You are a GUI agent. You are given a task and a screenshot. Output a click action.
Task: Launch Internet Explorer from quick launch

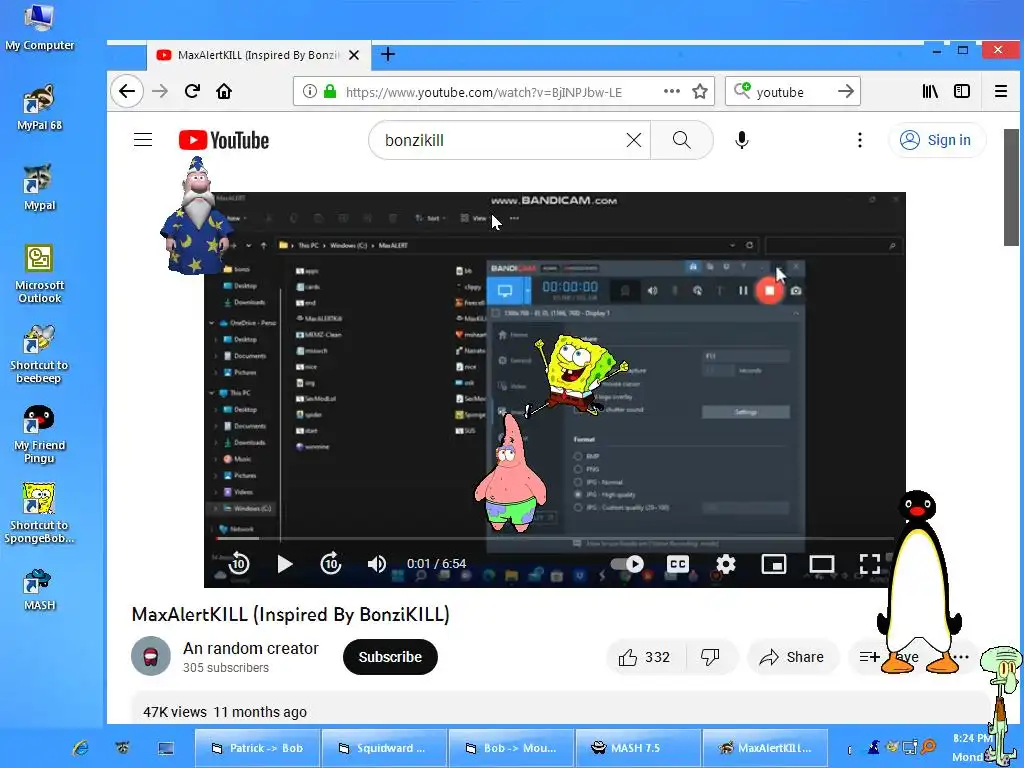(x=81, y=748)
